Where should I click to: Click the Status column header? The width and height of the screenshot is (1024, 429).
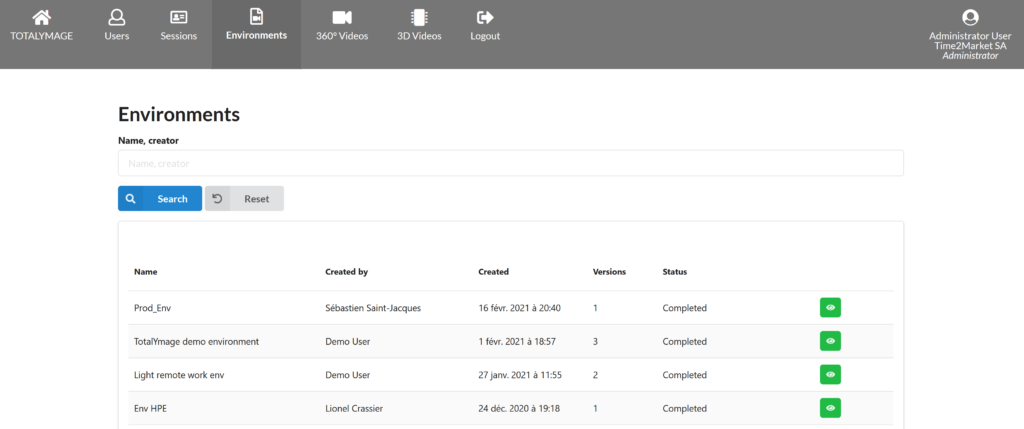(x=675, y=272)
